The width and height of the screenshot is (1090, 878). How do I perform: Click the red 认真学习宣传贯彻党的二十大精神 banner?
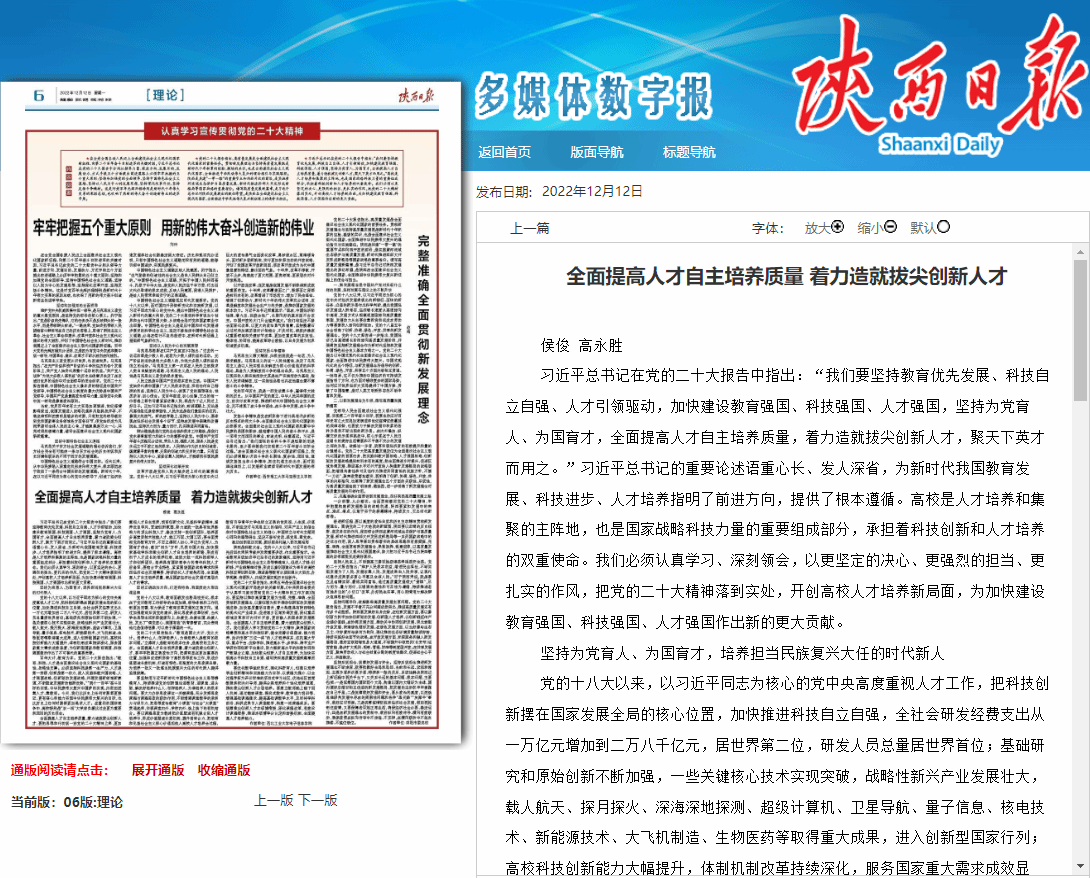pyautogui.click(x=232, y=131)
